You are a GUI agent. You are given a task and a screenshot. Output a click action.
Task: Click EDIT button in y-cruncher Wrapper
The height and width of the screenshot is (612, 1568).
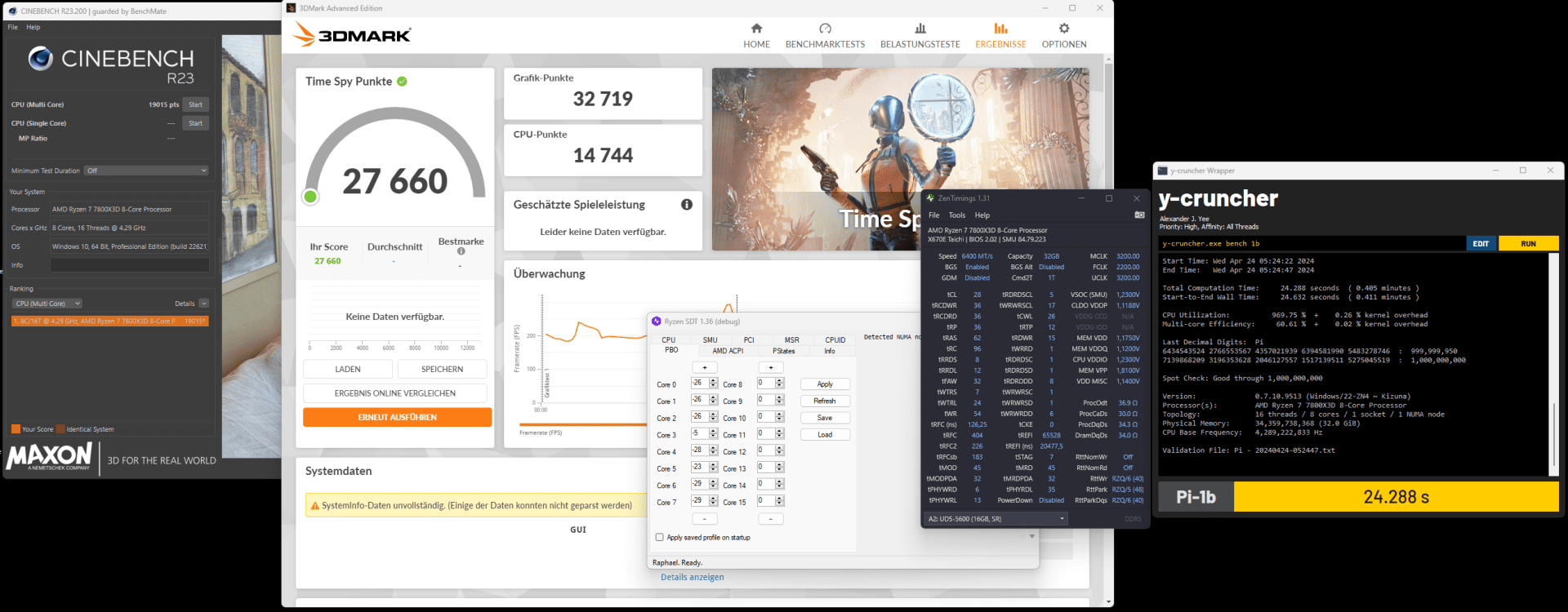pyautogui.click(x=1481, y=244)
